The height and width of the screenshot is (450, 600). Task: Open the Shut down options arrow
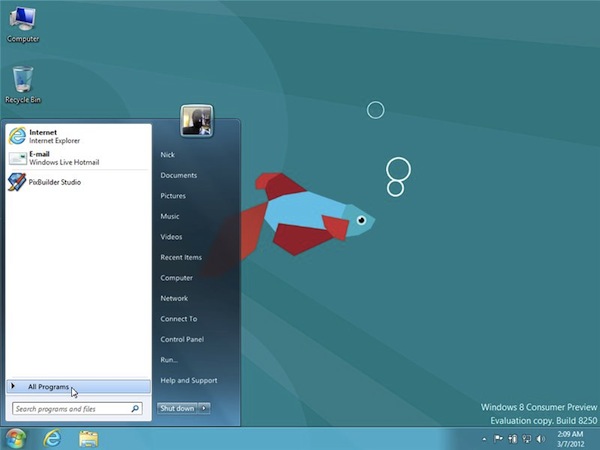pos(204,408)
